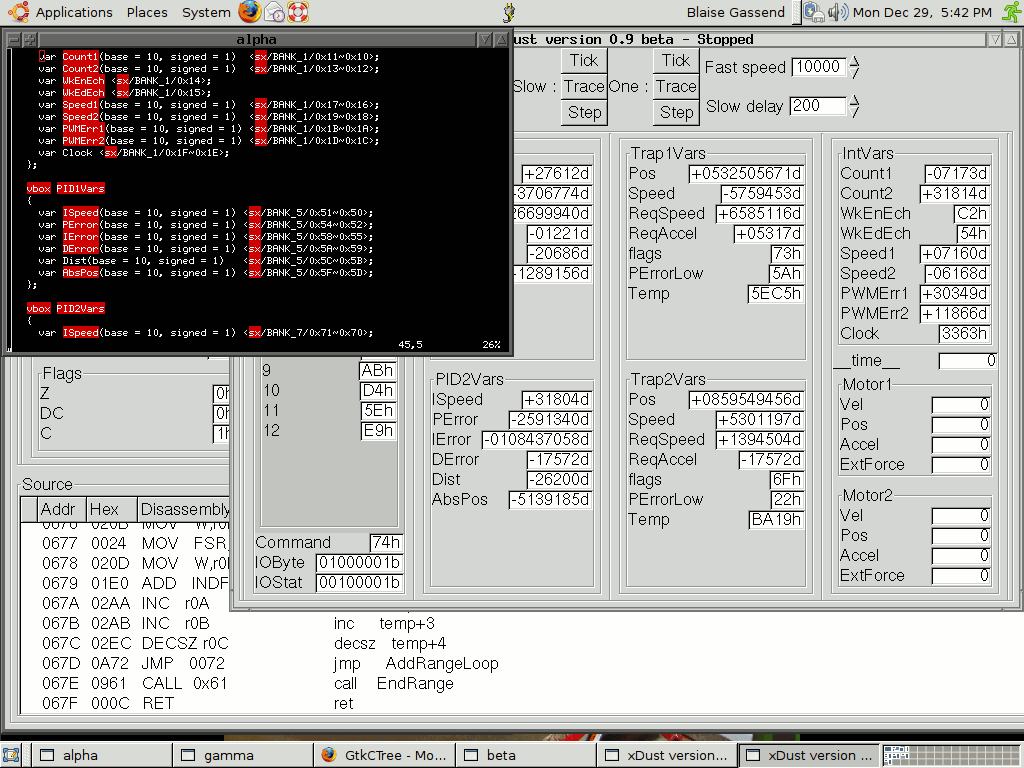Open the Places menu
The height and width of the screenshot is (768, 1024).
pos(147,12)
